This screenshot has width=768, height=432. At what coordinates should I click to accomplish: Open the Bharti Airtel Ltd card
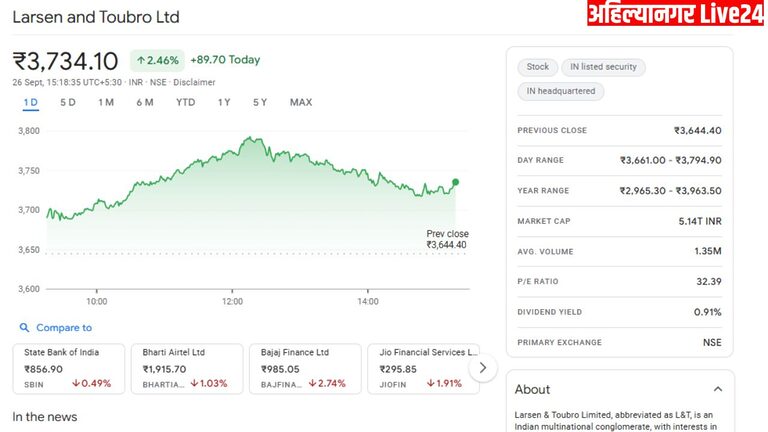187,368
